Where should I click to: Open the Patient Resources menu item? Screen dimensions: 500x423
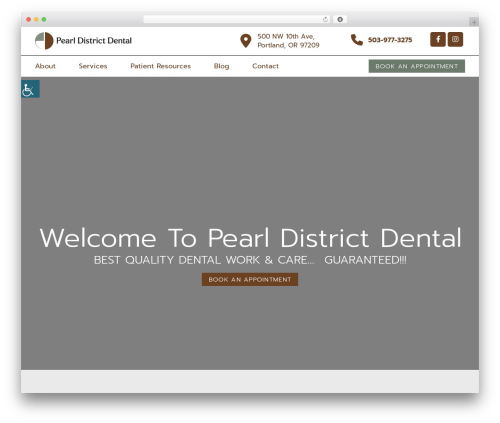point(161,66)
